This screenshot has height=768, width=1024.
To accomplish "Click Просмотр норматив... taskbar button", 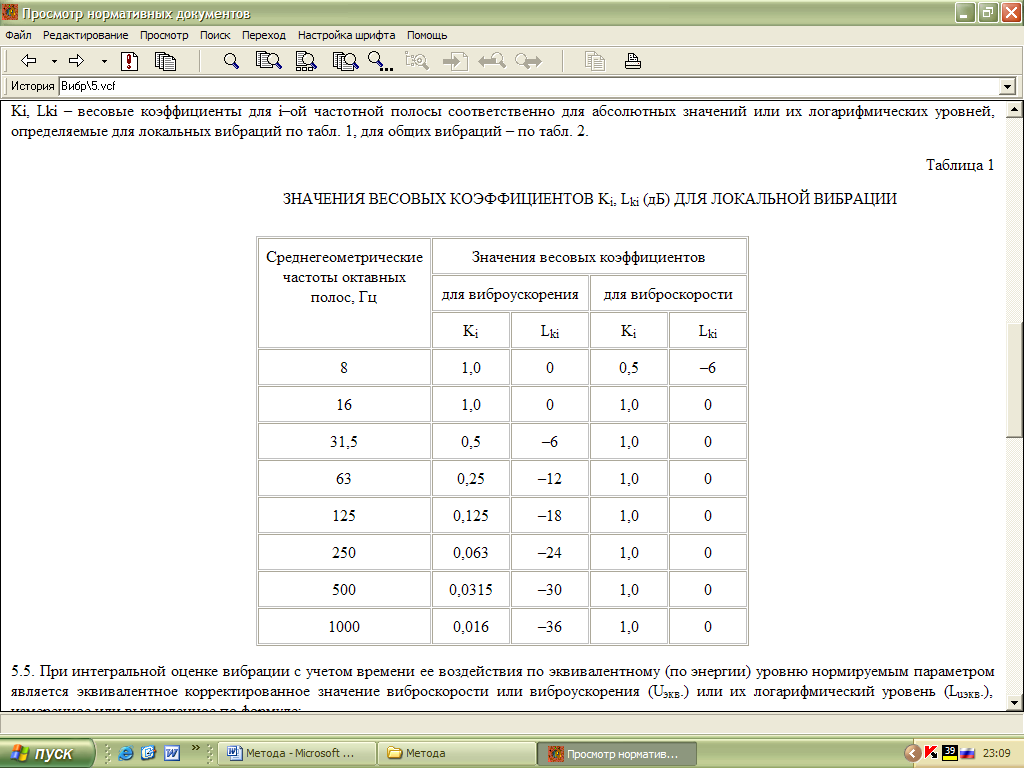I will click(x=616, y=754).
